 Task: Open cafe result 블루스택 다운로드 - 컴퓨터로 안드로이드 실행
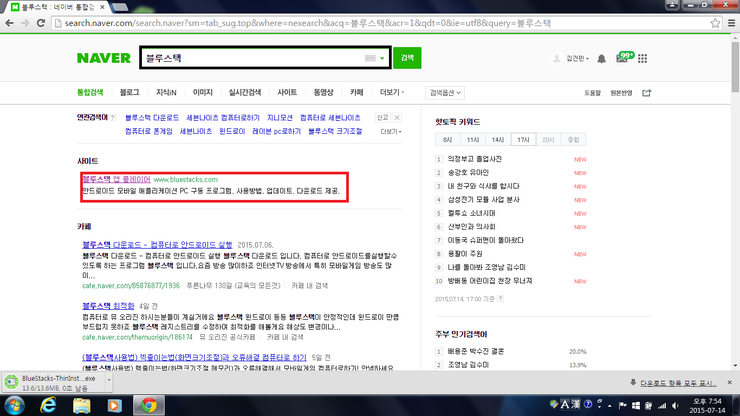coord(157,245)
